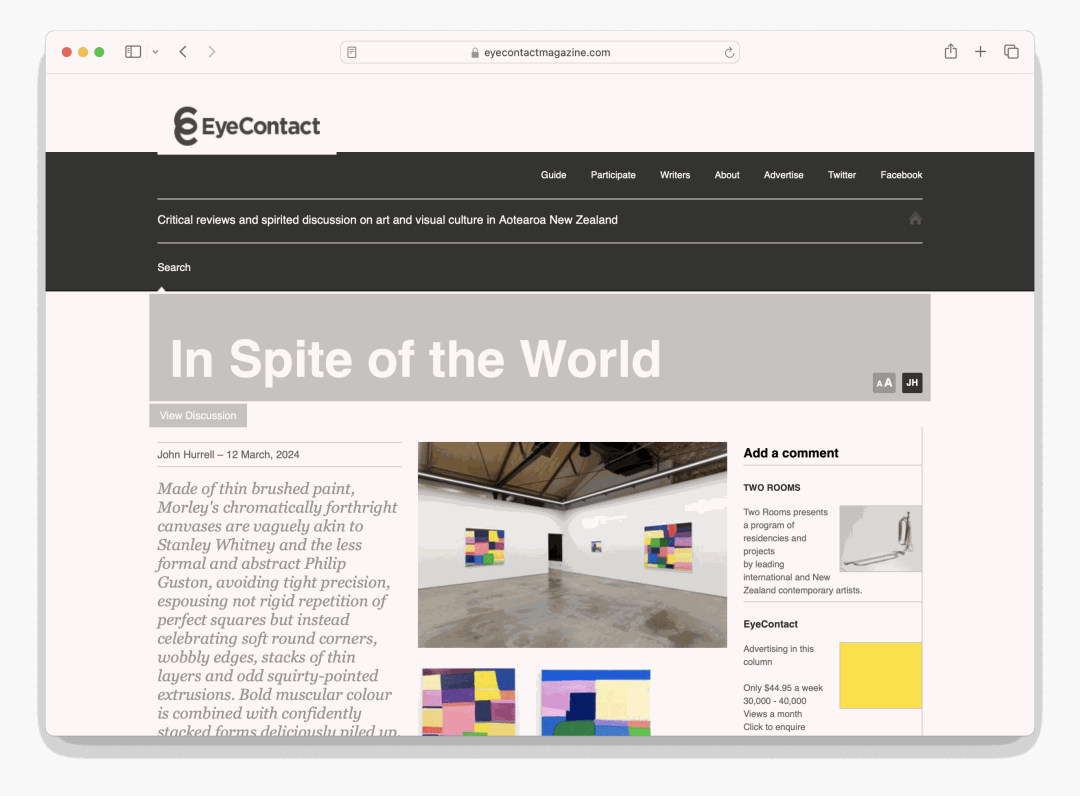Toggle text size with AA icon

[884, 383]
